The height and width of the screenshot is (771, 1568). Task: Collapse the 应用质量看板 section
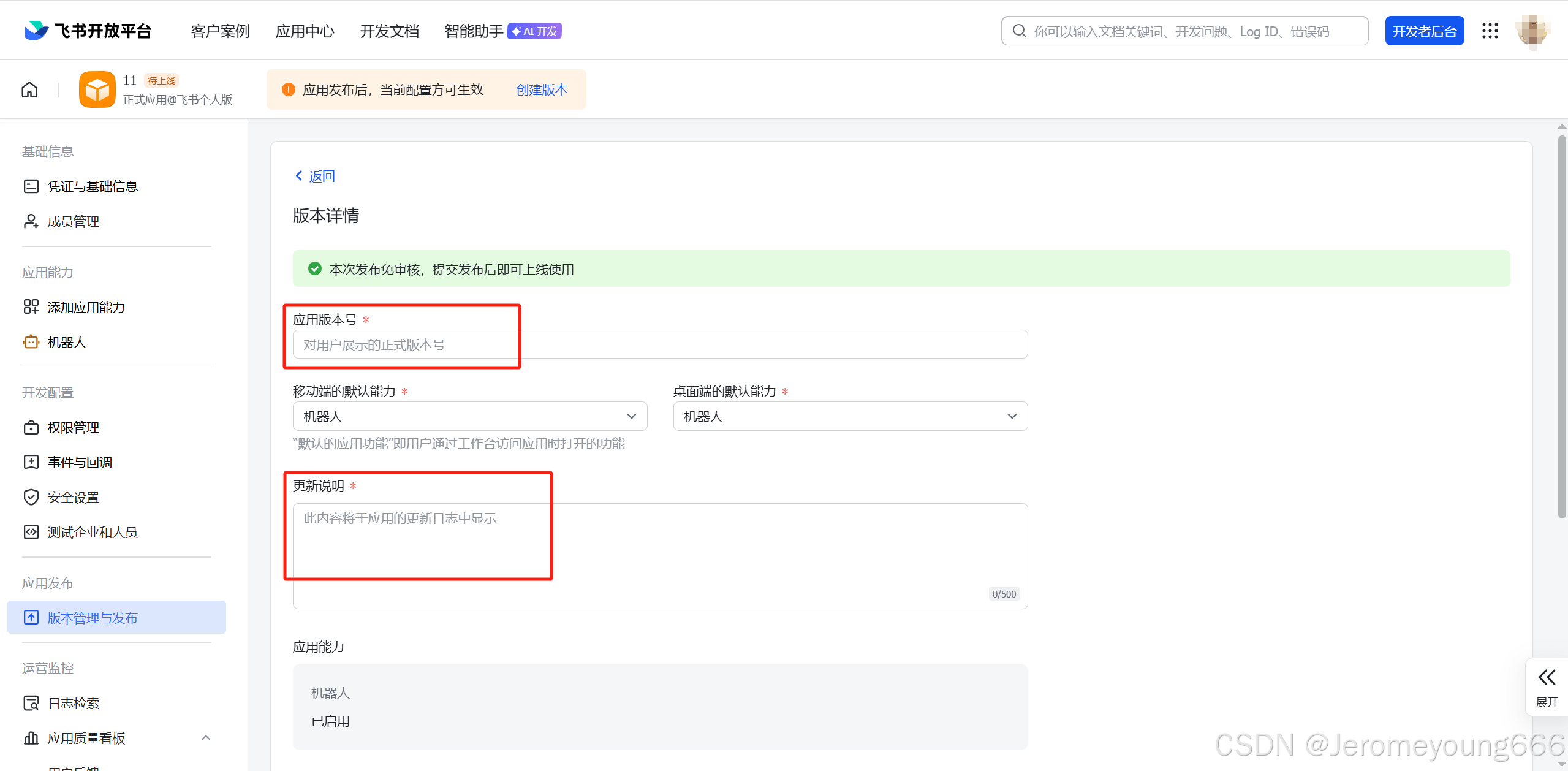pos(205,738)
